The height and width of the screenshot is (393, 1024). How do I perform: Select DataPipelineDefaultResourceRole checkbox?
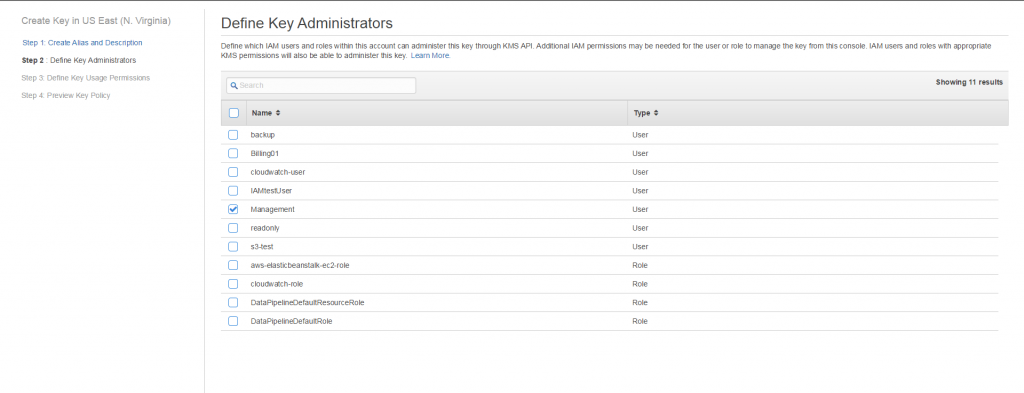pyautogui.click(x=233, y=303)
